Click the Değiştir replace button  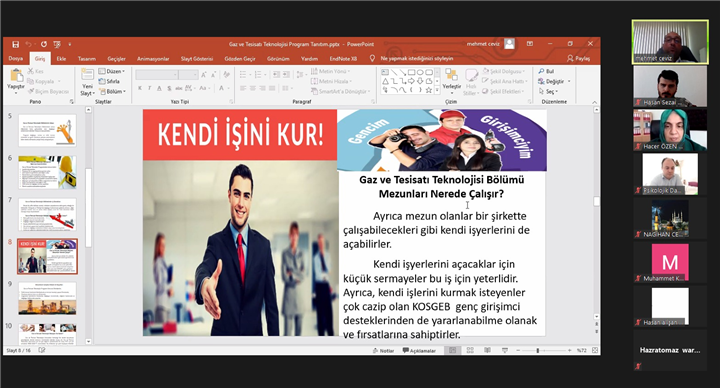point(554,81)
